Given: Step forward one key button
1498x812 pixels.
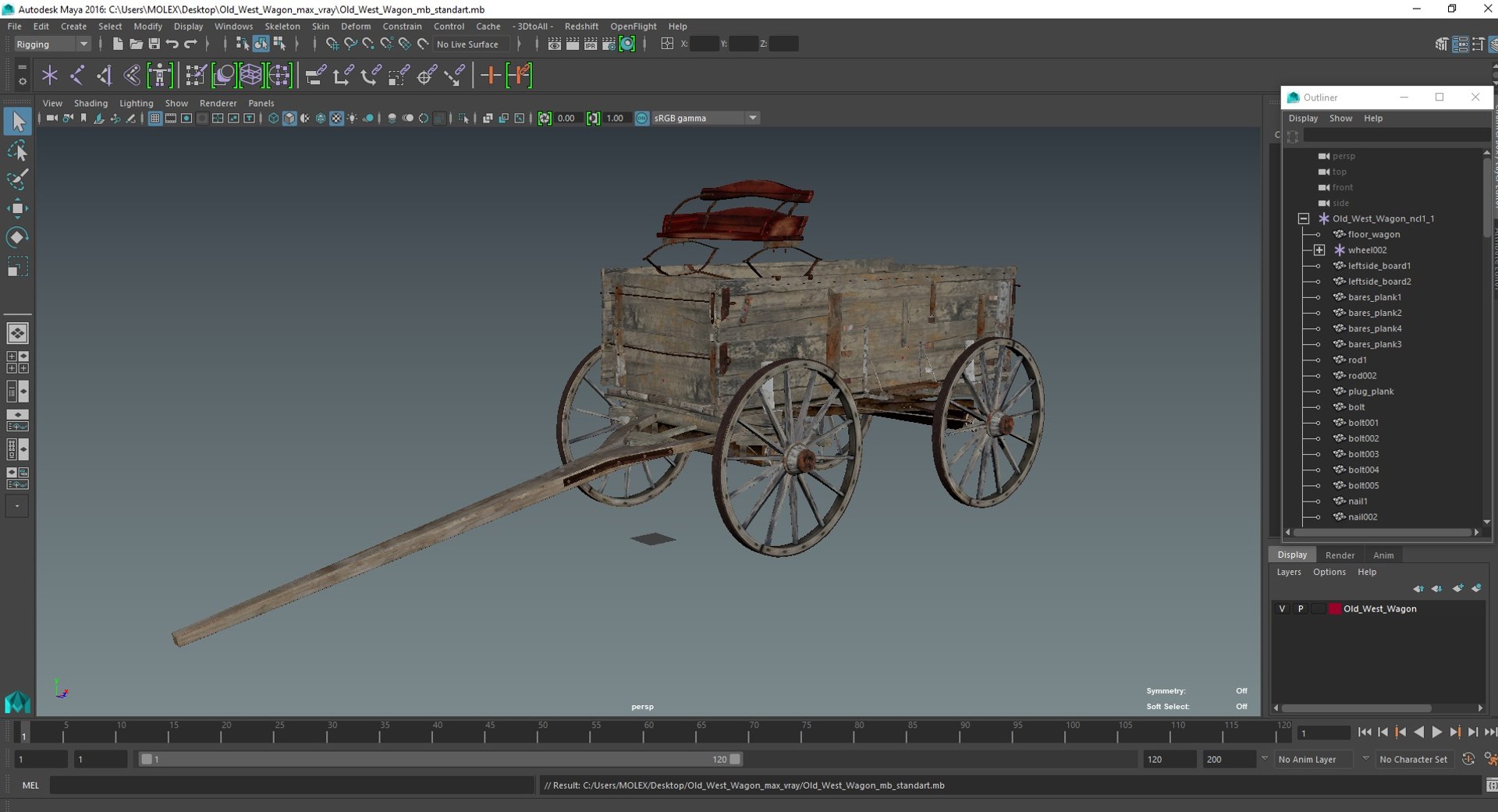Looking at the screenshot, I should [1454, 732].
